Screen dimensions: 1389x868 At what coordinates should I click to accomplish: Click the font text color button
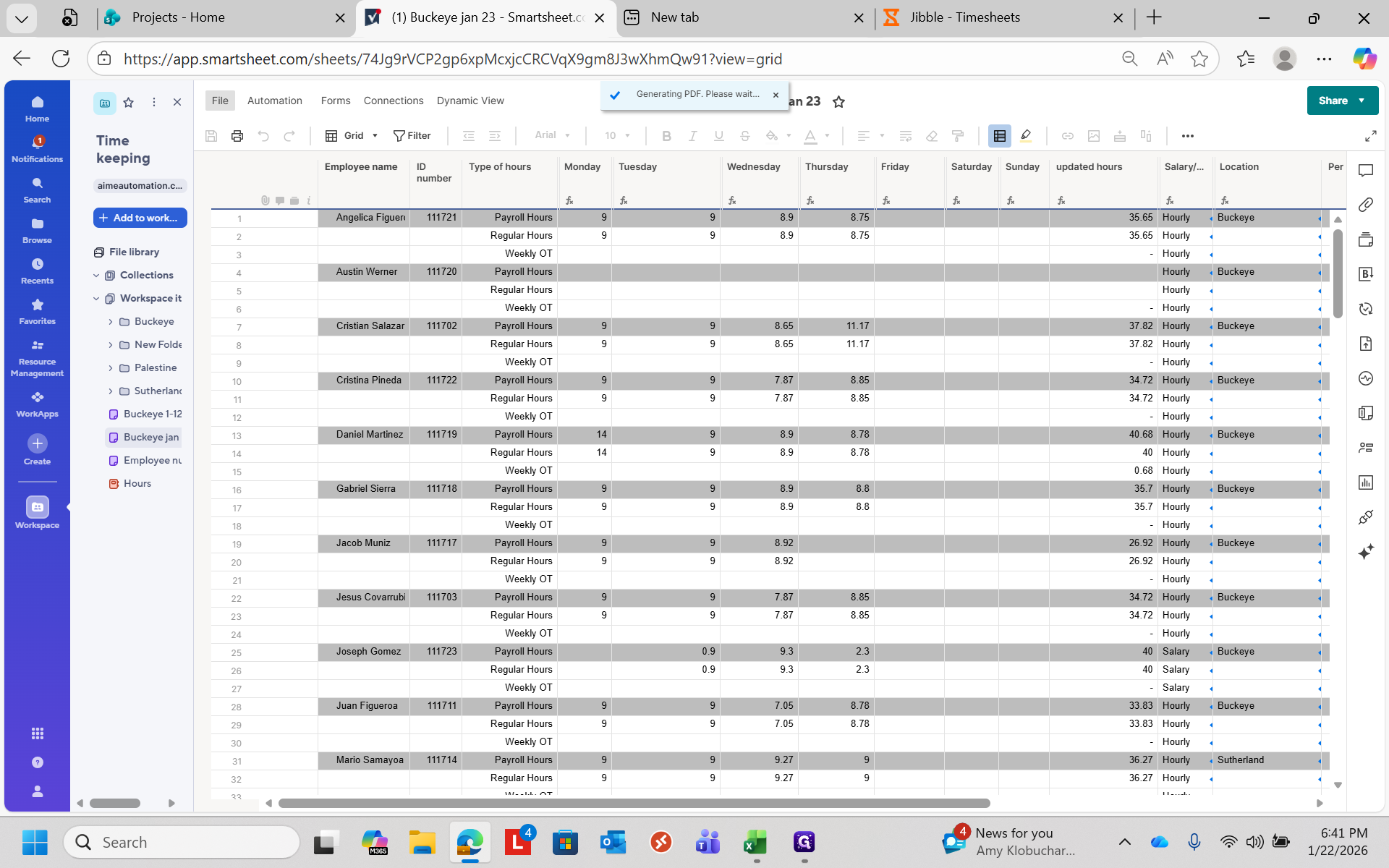coord(810,136)
